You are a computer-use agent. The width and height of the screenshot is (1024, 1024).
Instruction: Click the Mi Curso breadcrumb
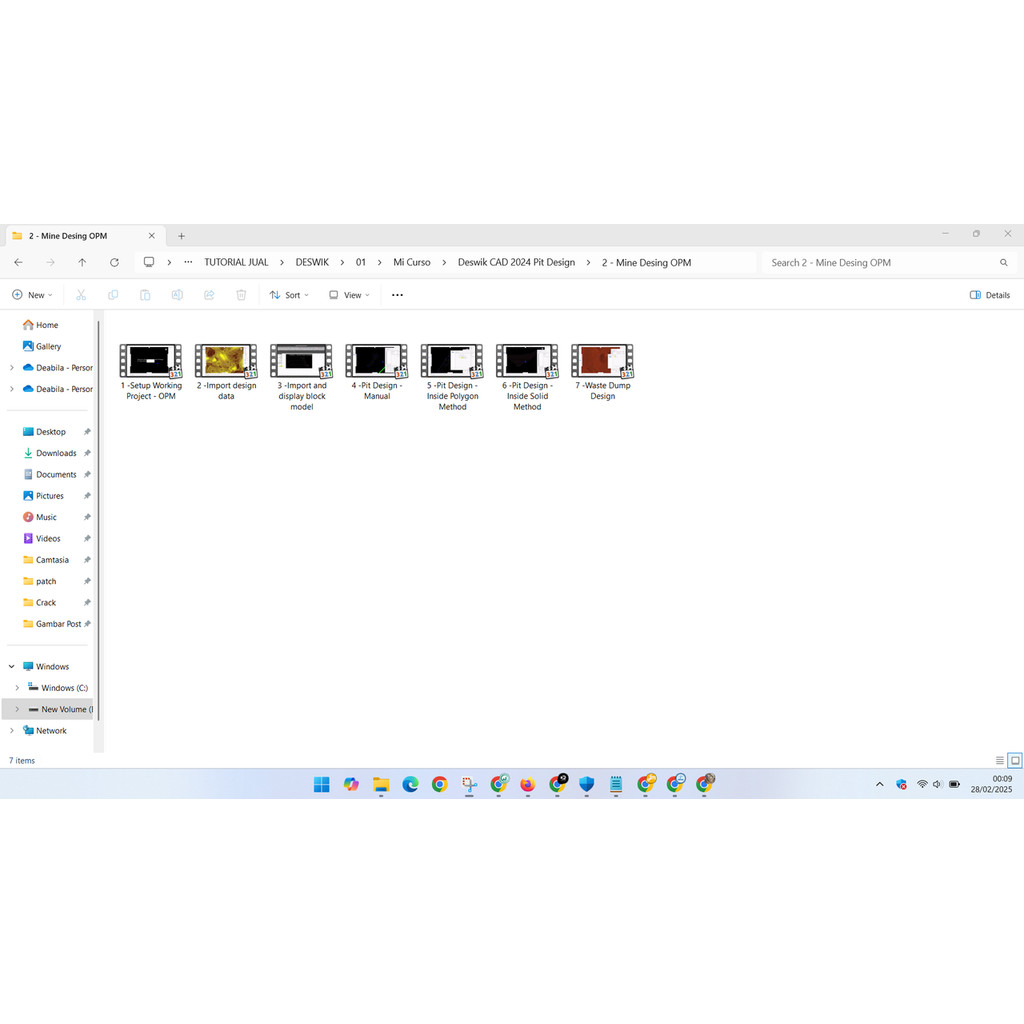tap(412, 263)
